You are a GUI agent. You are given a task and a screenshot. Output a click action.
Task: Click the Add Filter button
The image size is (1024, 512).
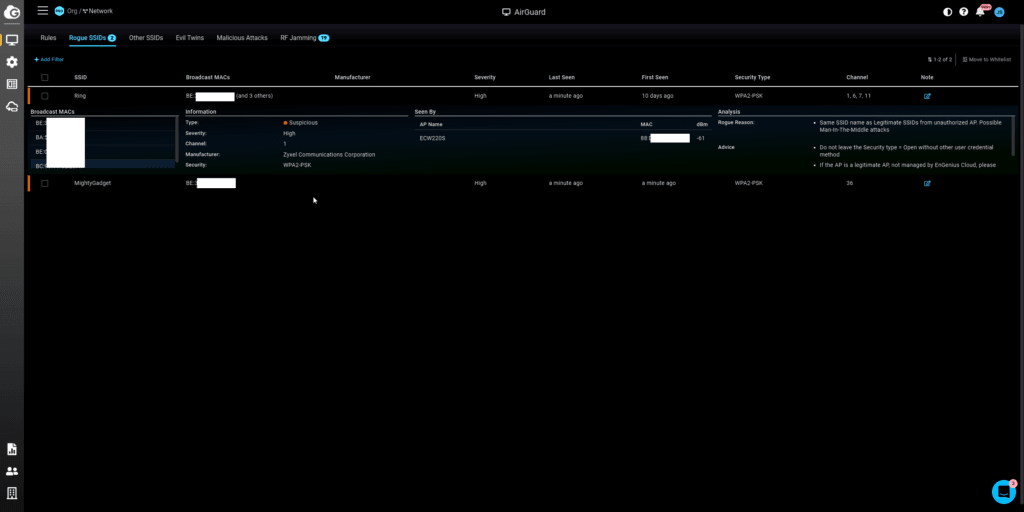point(49,60)
